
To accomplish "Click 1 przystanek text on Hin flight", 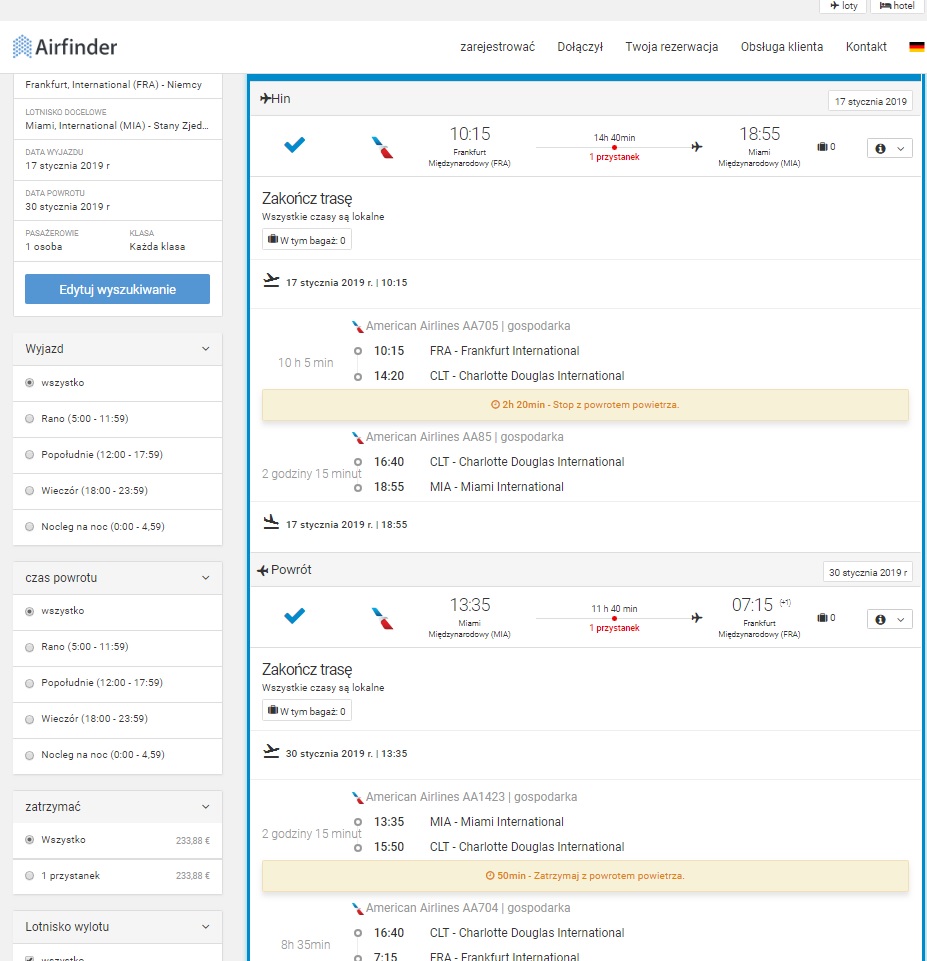I will point(614,157).
